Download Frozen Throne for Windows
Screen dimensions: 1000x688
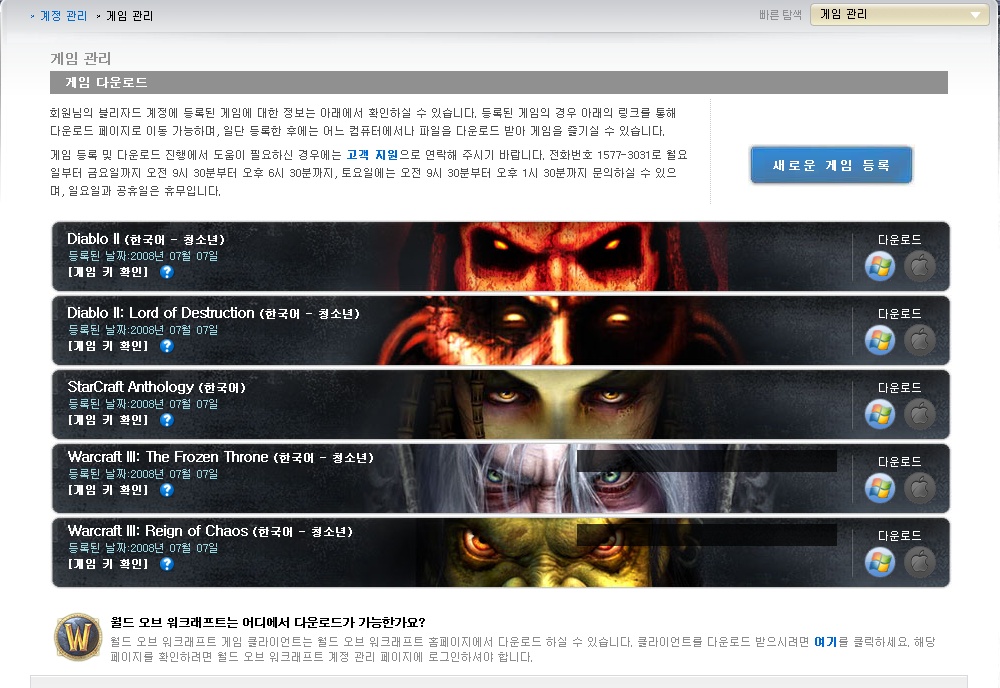[x=879, y=488]
